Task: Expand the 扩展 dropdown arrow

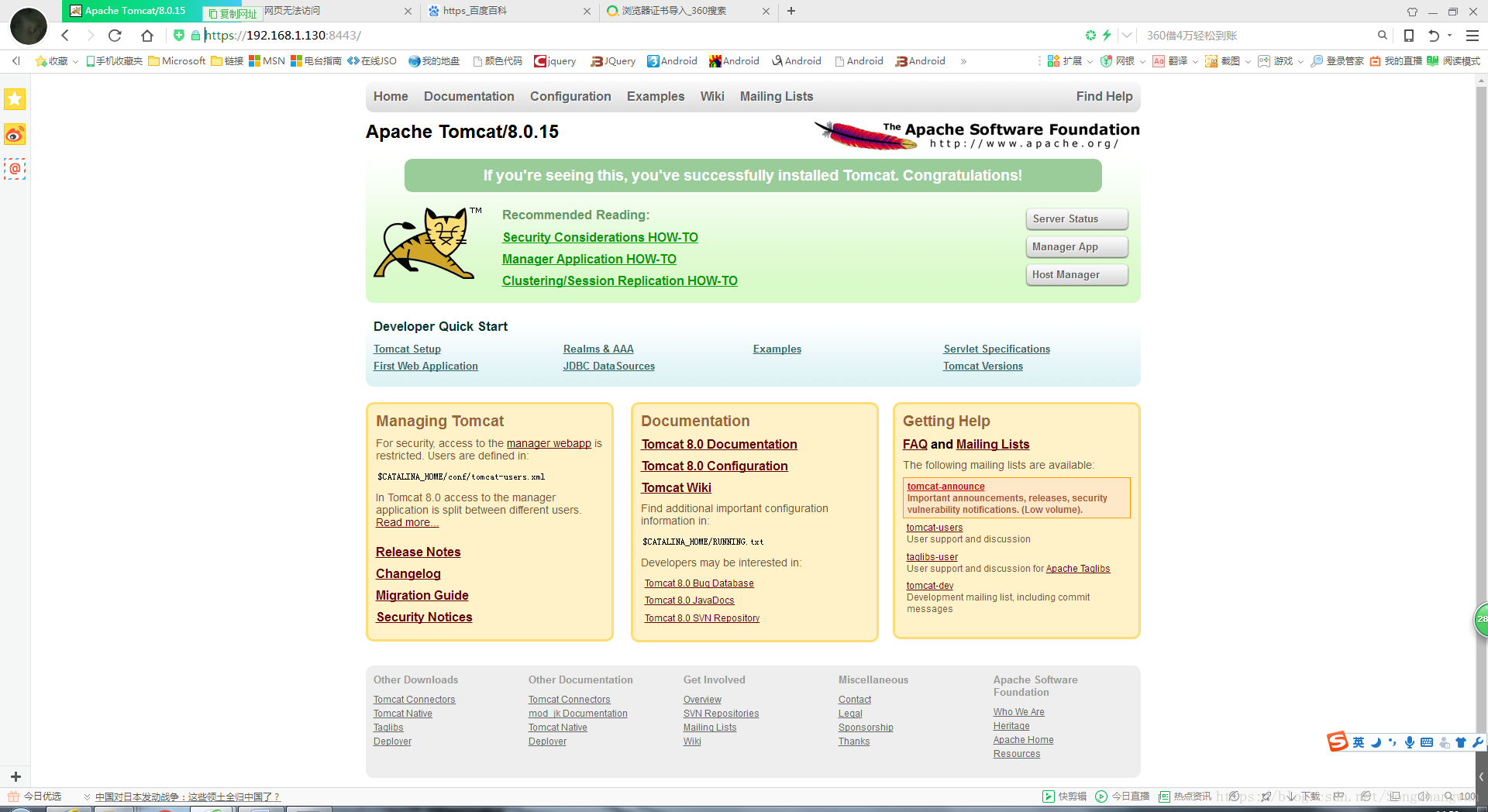Action: coord(1089,61)
